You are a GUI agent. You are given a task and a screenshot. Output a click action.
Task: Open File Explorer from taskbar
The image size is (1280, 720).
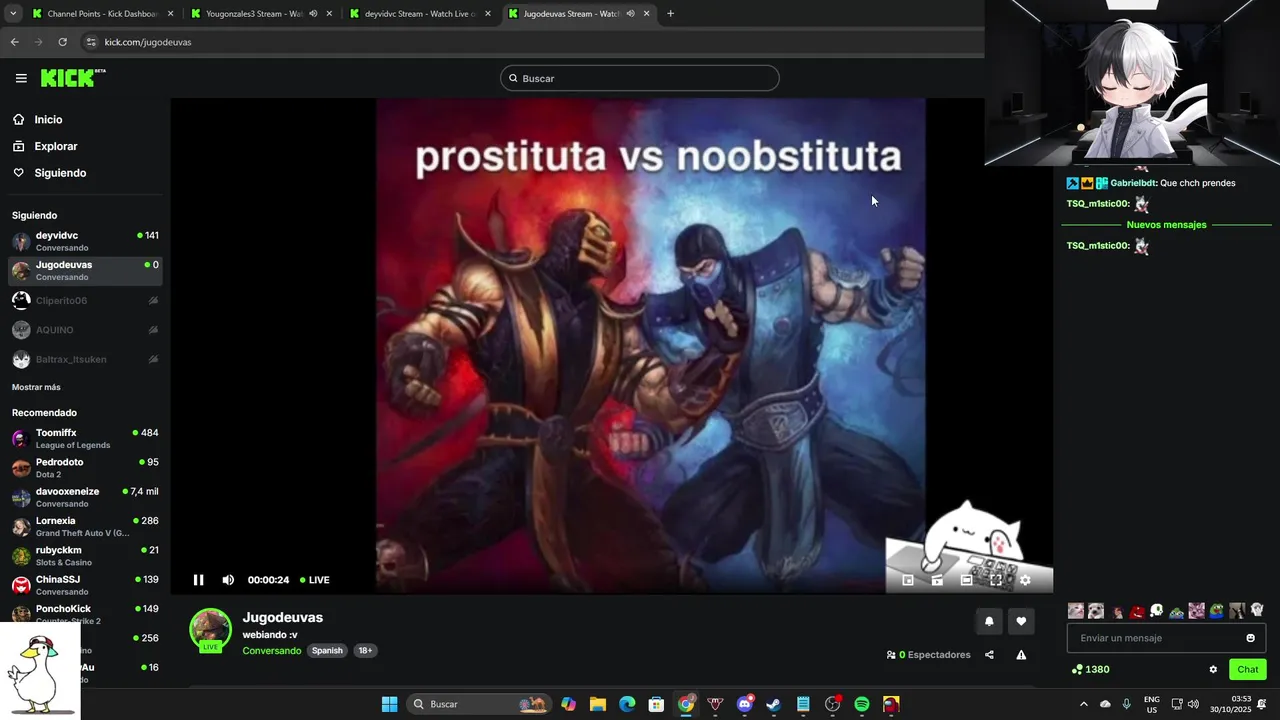(x=597, y=704)
